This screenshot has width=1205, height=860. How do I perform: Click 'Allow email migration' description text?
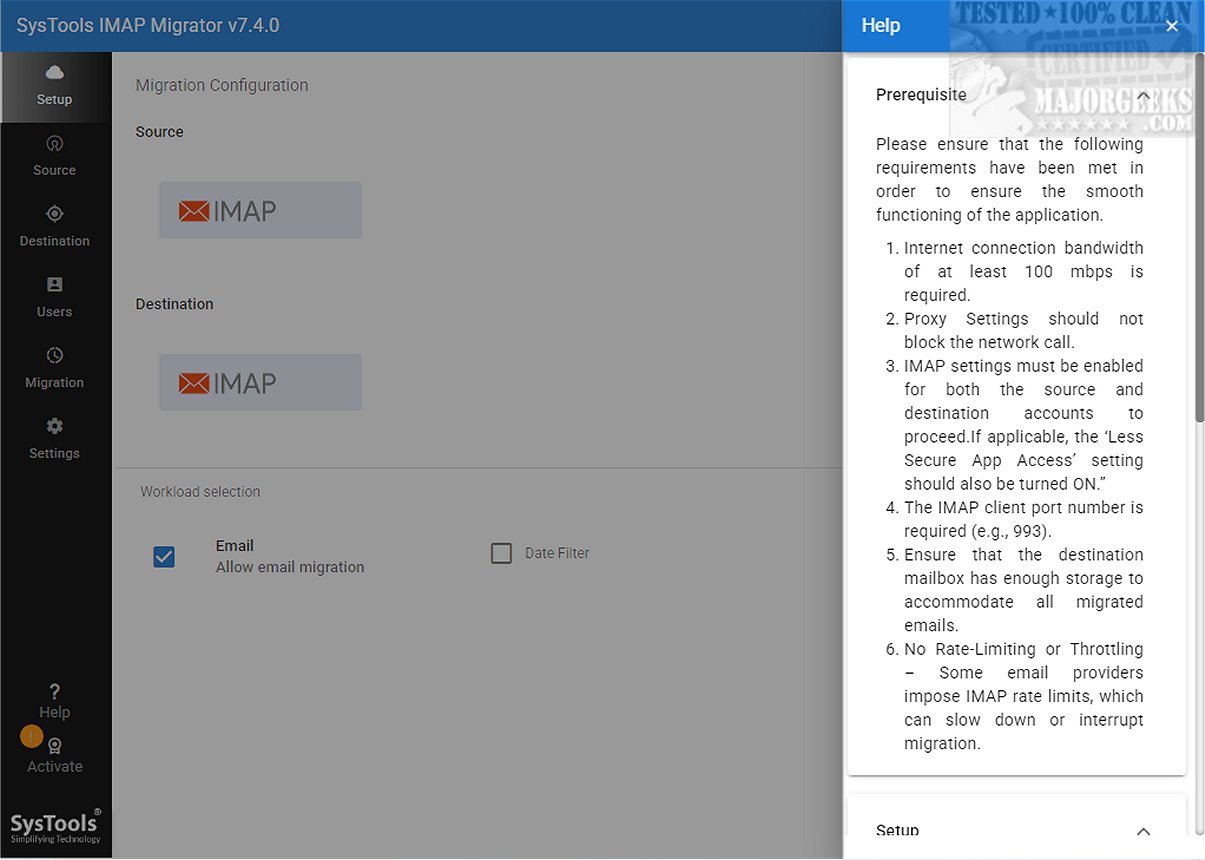click(x=290, y=567)
